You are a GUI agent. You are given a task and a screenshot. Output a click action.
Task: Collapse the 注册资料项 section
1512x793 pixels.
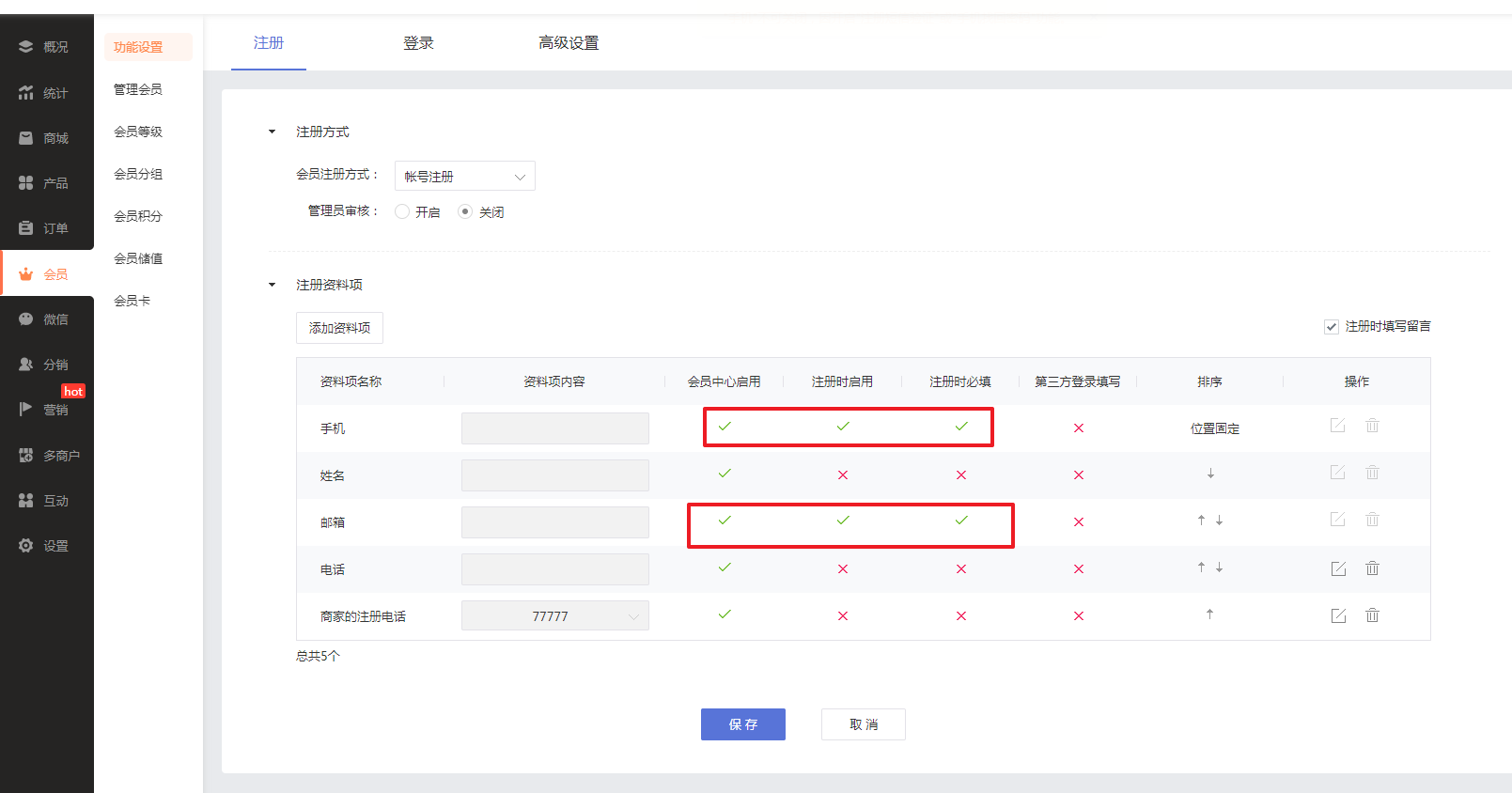273,285
